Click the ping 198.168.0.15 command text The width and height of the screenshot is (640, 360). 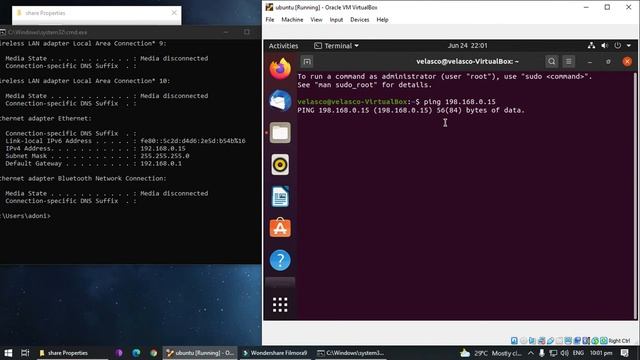click(460, 102)
